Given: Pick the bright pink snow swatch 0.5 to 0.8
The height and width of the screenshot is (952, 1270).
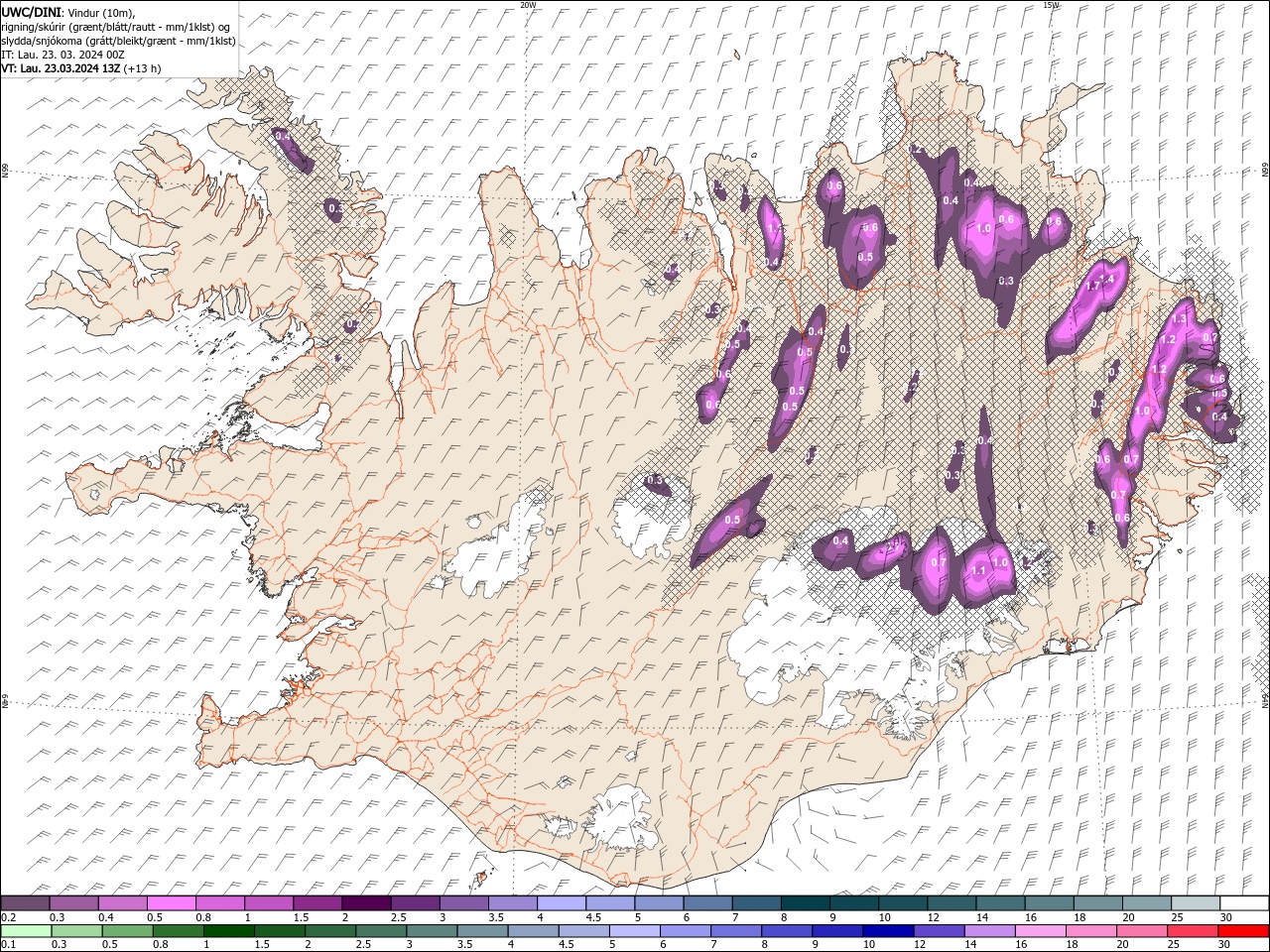Looking at the screenshot, I should pos(172,903).
